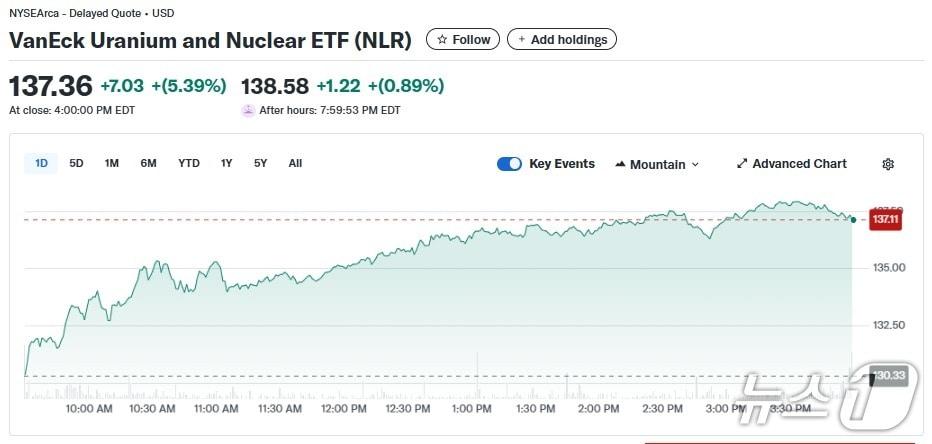Screen dimensions: 932x444
Task: Click the Mountain chart type icon
Action: click(x=620, y=164)
